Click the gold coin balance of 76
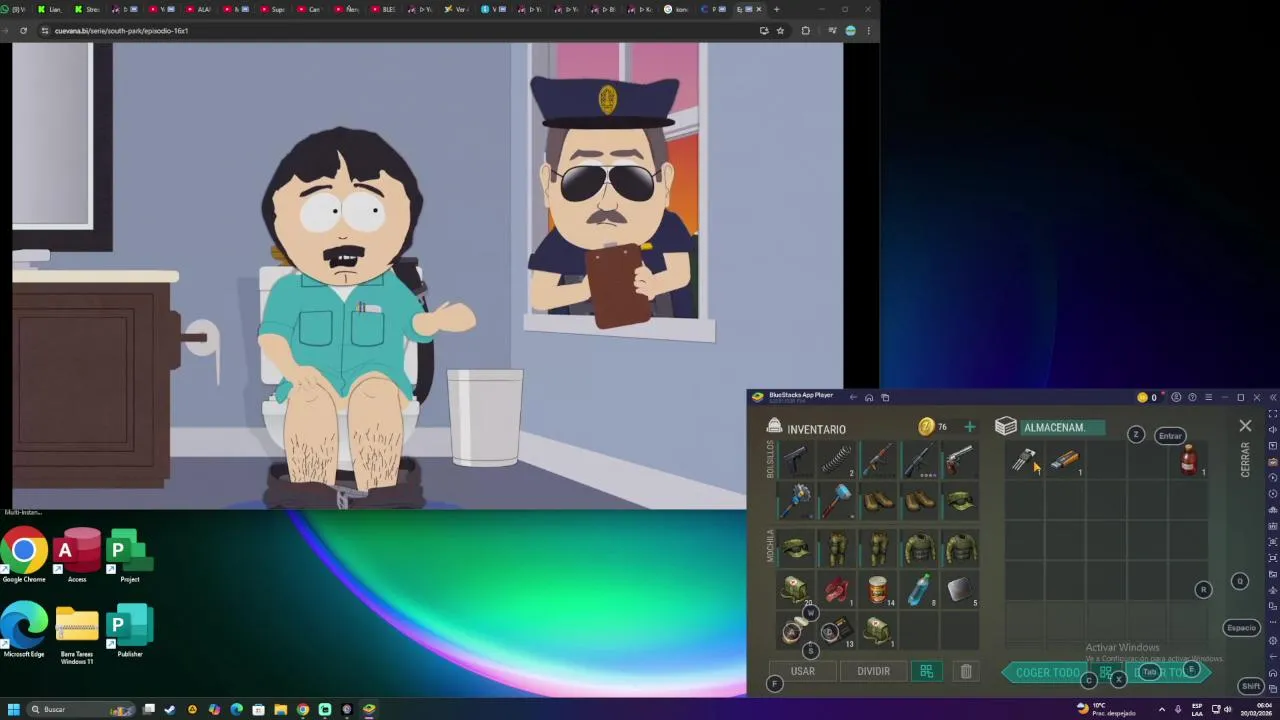Viewport: 1280px width, 720px height. pos(933,427)
